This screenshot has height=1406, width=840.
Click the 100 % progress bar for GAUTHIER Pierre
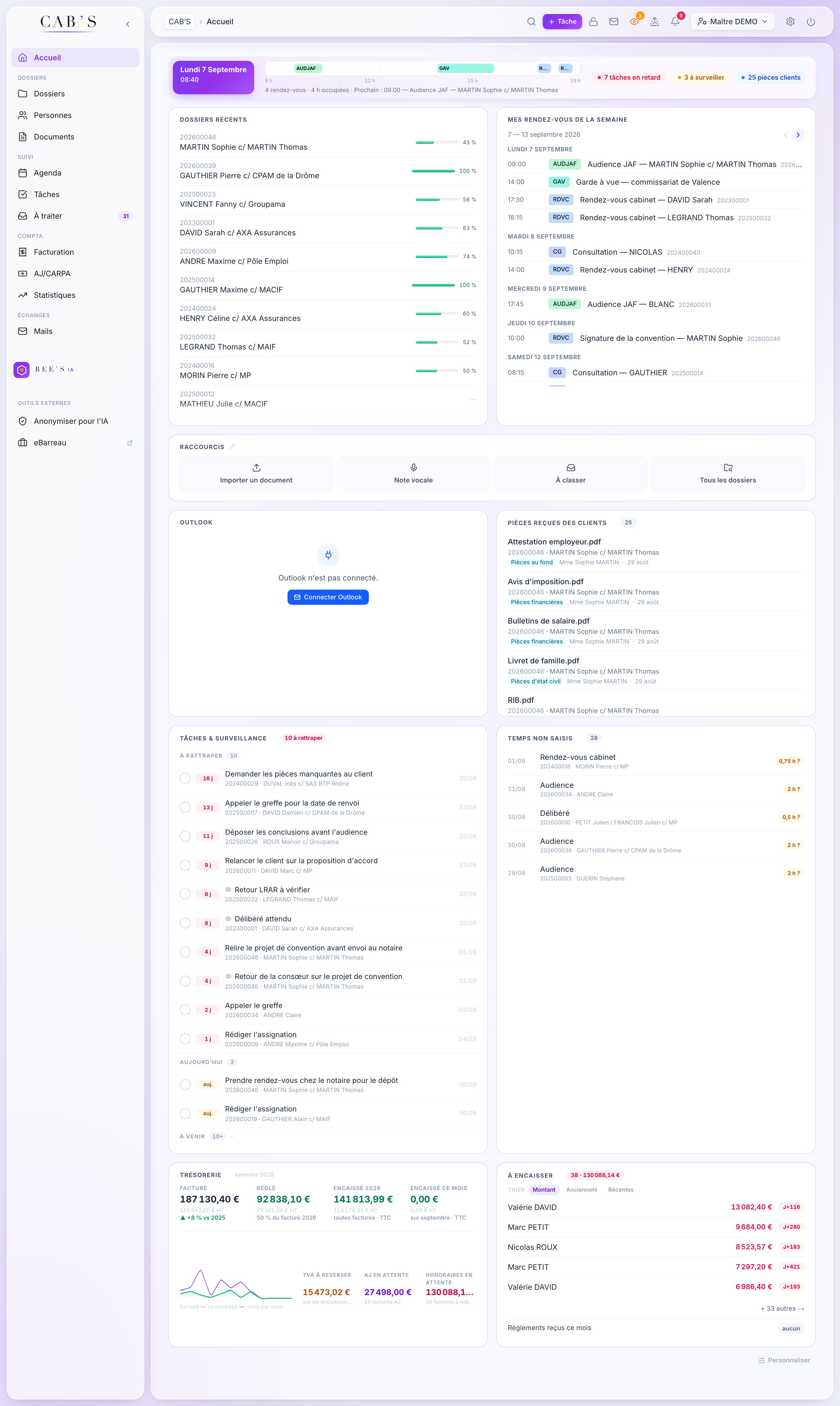pos(433,171)
